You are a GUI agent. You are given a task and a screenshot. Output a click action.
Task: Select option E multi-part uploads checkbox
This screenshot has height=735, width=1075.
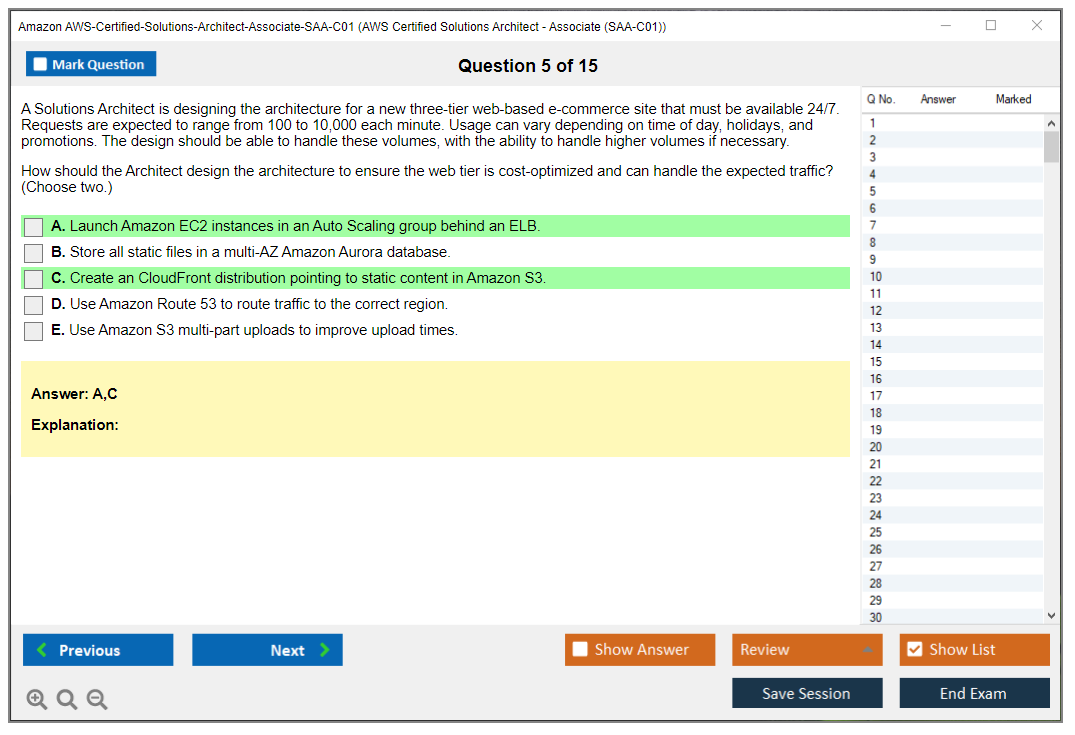[x=33, y=331]
